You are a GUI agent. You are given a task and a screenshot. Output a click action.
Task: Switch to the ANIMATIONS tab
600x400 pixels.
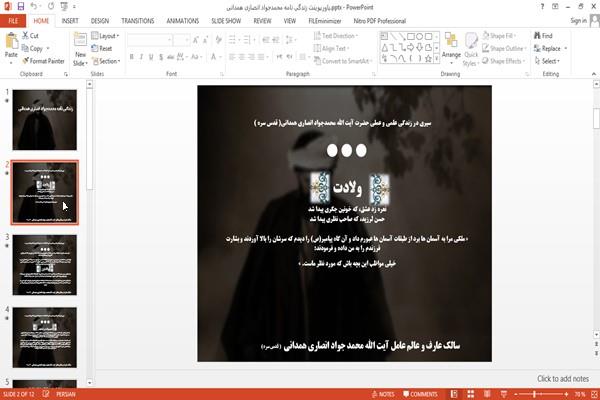click(183, 21)
